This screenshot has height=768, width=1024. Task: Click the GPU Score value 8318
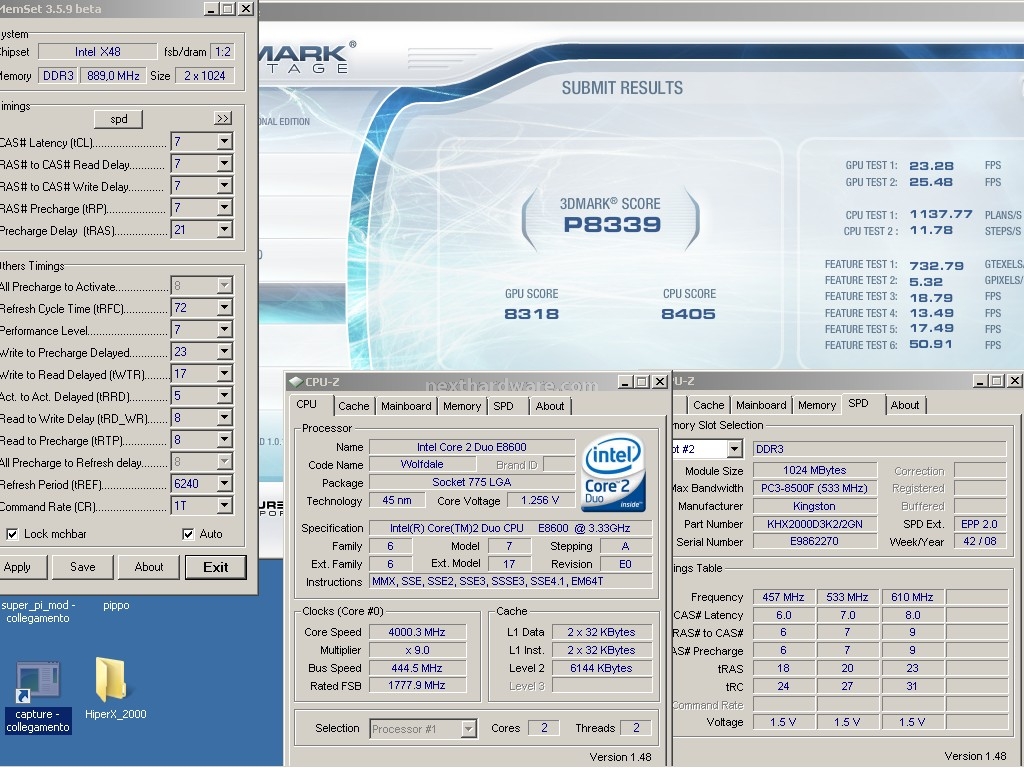532,314
